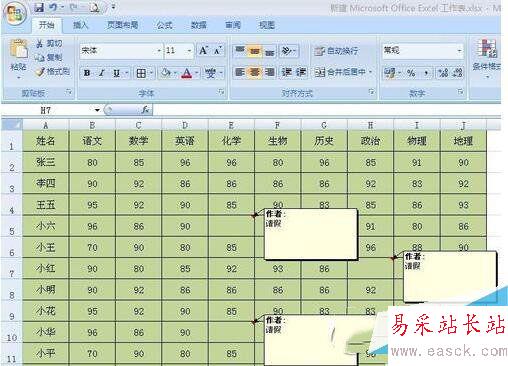The width and height of the screenshot is (508, 366).
Task: Apply percent style format
Action: 411,73
